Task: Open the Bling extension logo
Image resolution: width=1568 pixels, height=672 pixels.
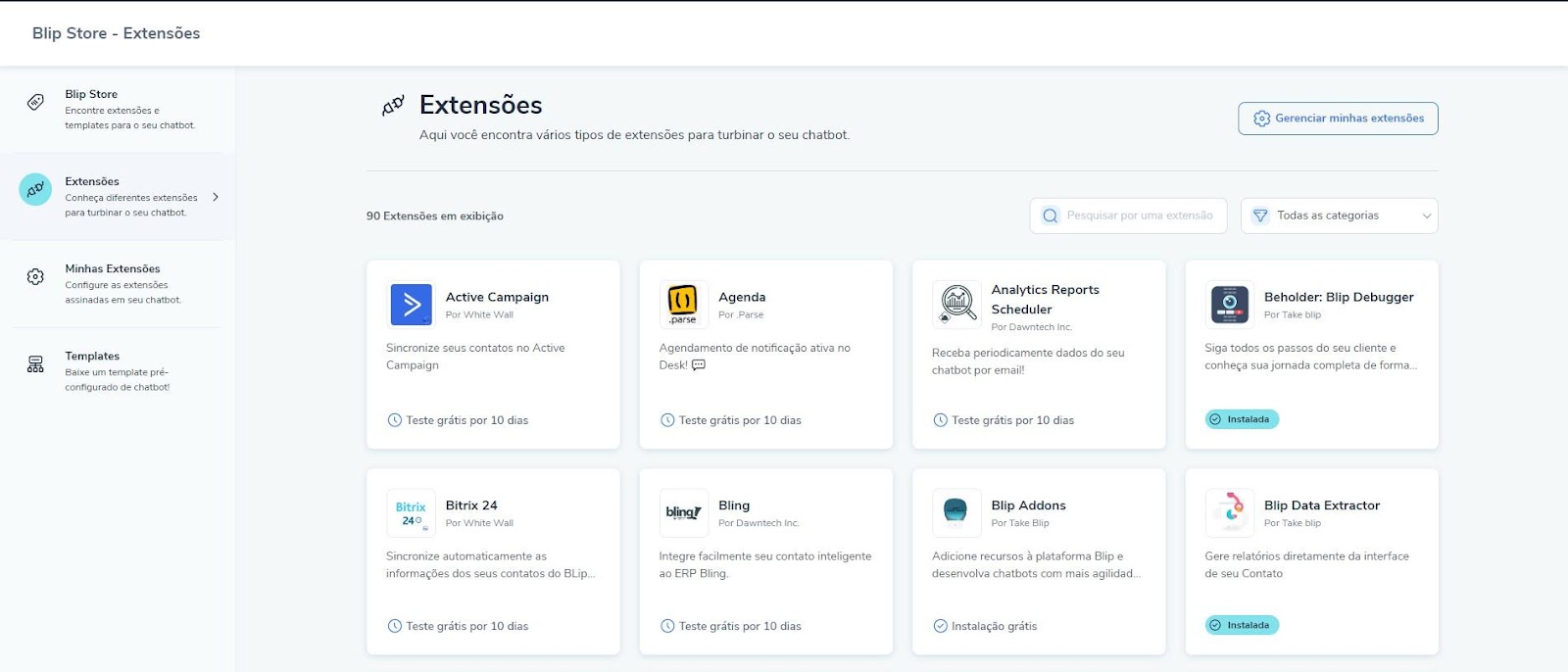Action: tap(683, 513)
